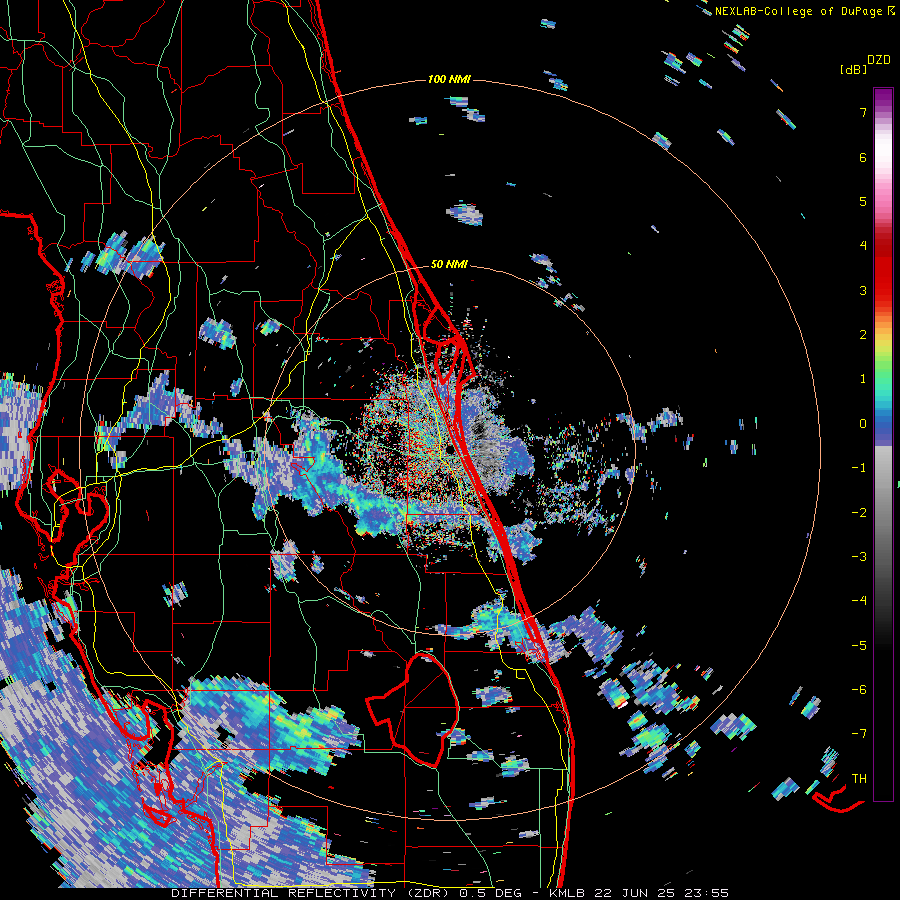
Task: Click the [dB] units label
Action: click(x=853, y=69)
